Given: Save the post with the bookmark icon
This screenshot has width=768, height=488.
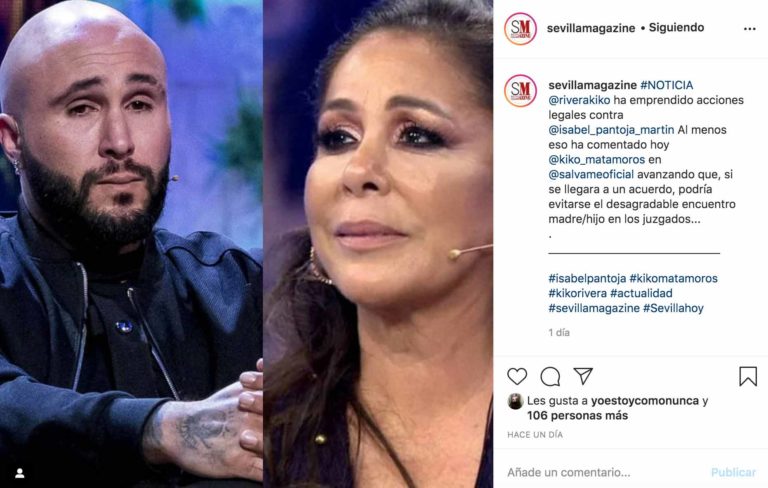Looking at the screenshot, I should [x=748, y=376].
